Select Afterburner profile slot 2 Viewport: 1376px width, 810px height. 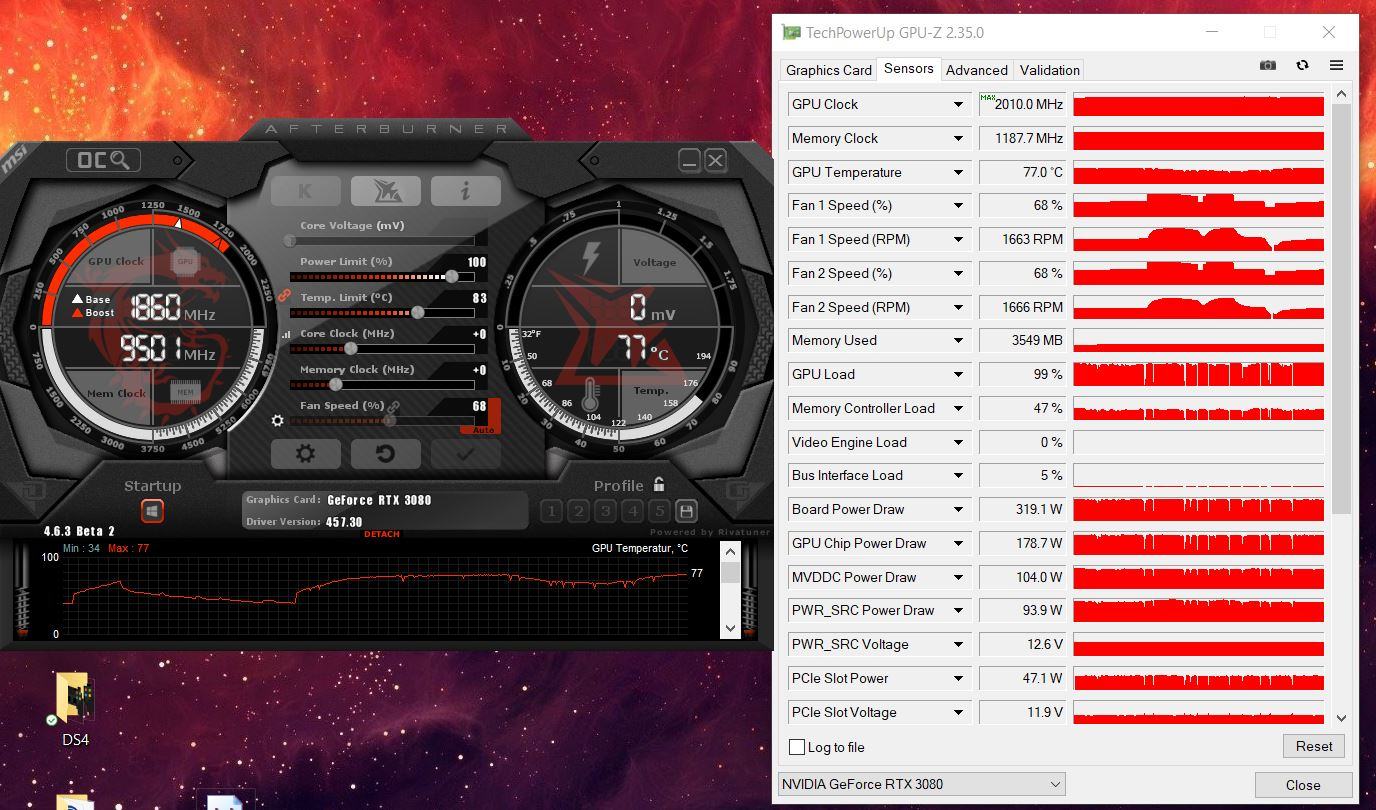coord(578,511)
